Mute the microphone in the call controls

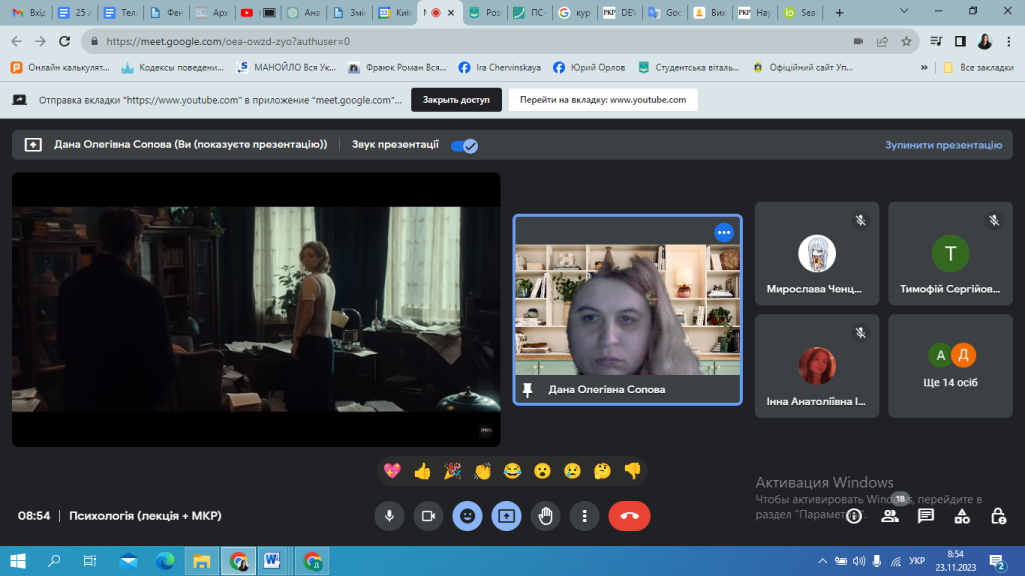point(389,516)
